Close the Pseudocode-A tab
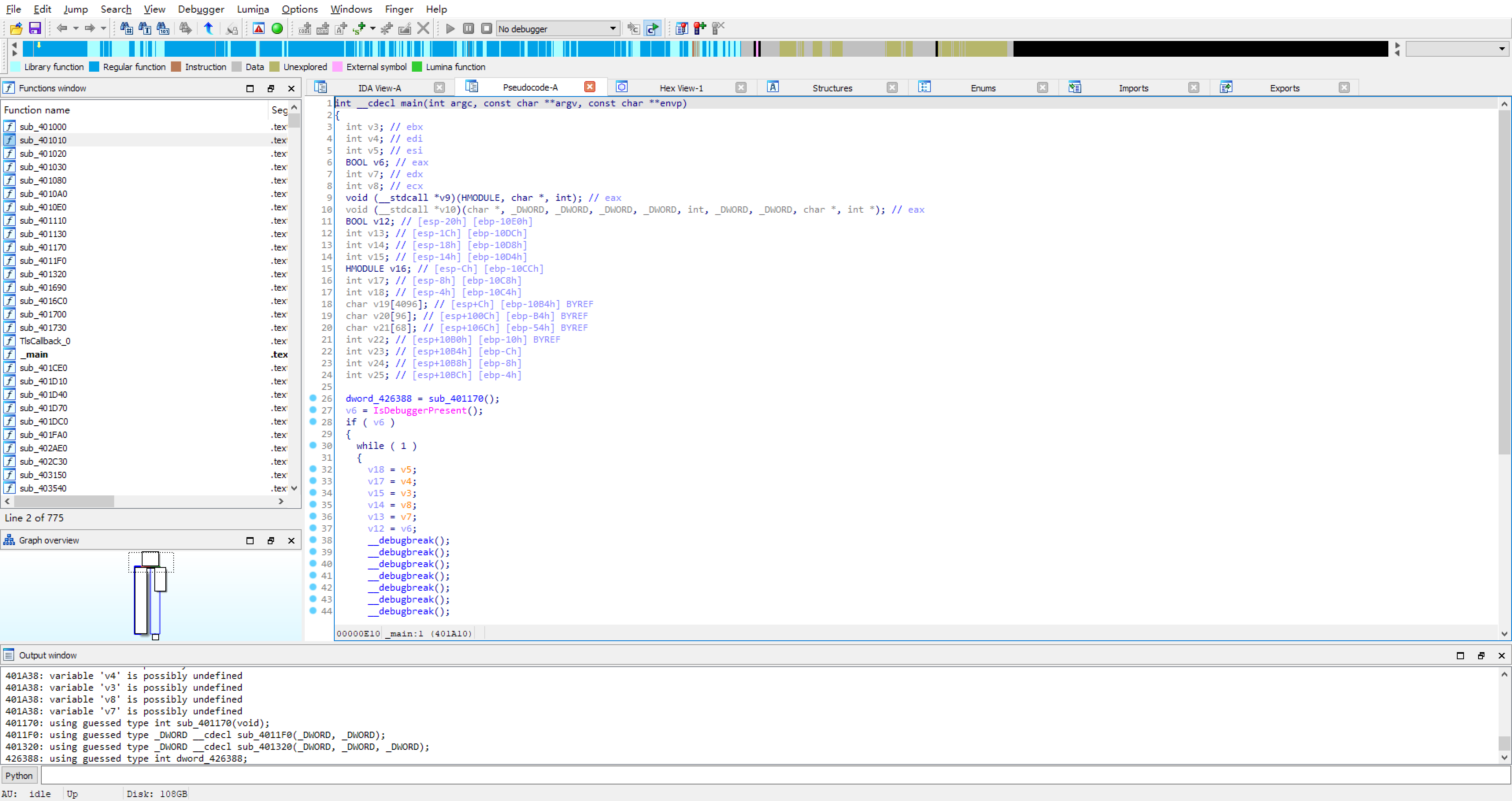The height and width of the screenshot is (801, 1512). point(590,87)
